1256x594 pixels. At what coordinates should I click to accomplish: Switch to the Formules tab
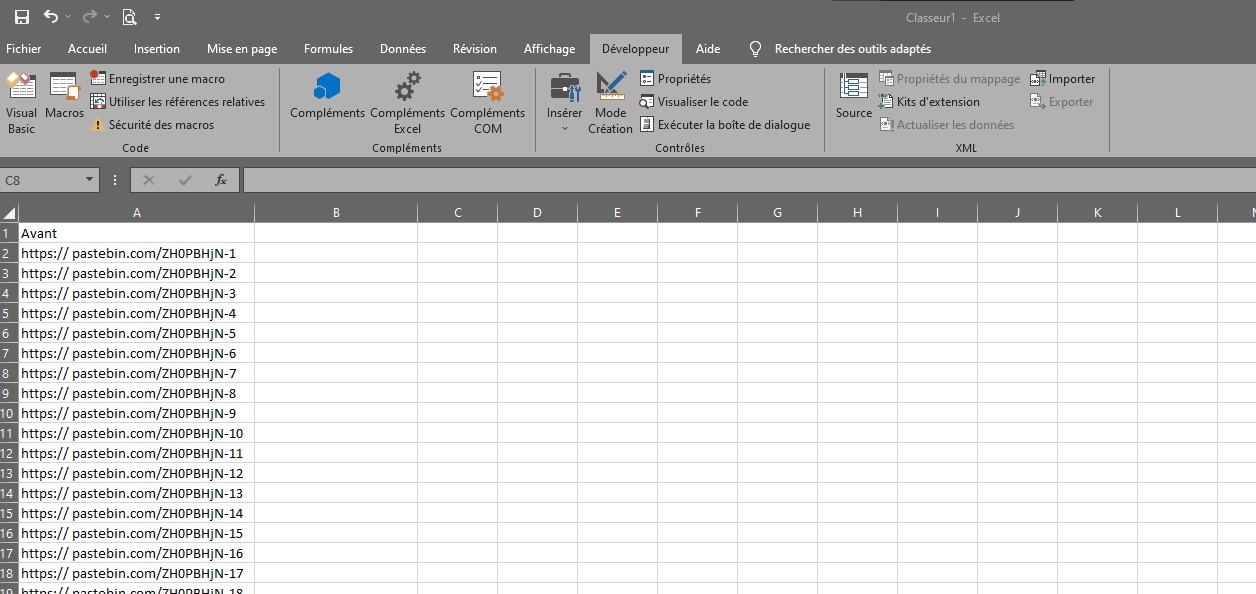click(328, 49)
